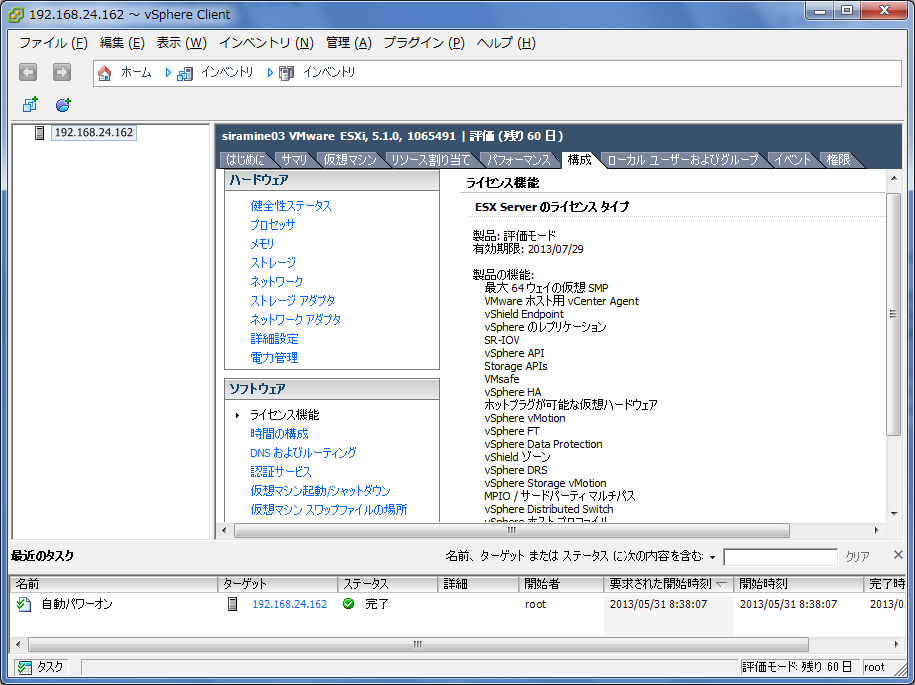
Task: Click the forward navigation arrow icon
Action: [x=62, y=72]
